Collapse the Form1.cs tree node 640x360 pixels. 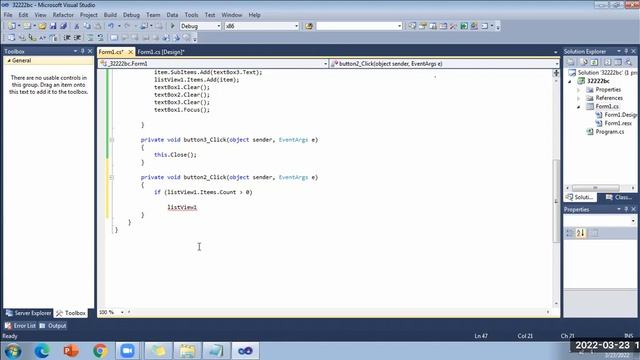[578, 107]
